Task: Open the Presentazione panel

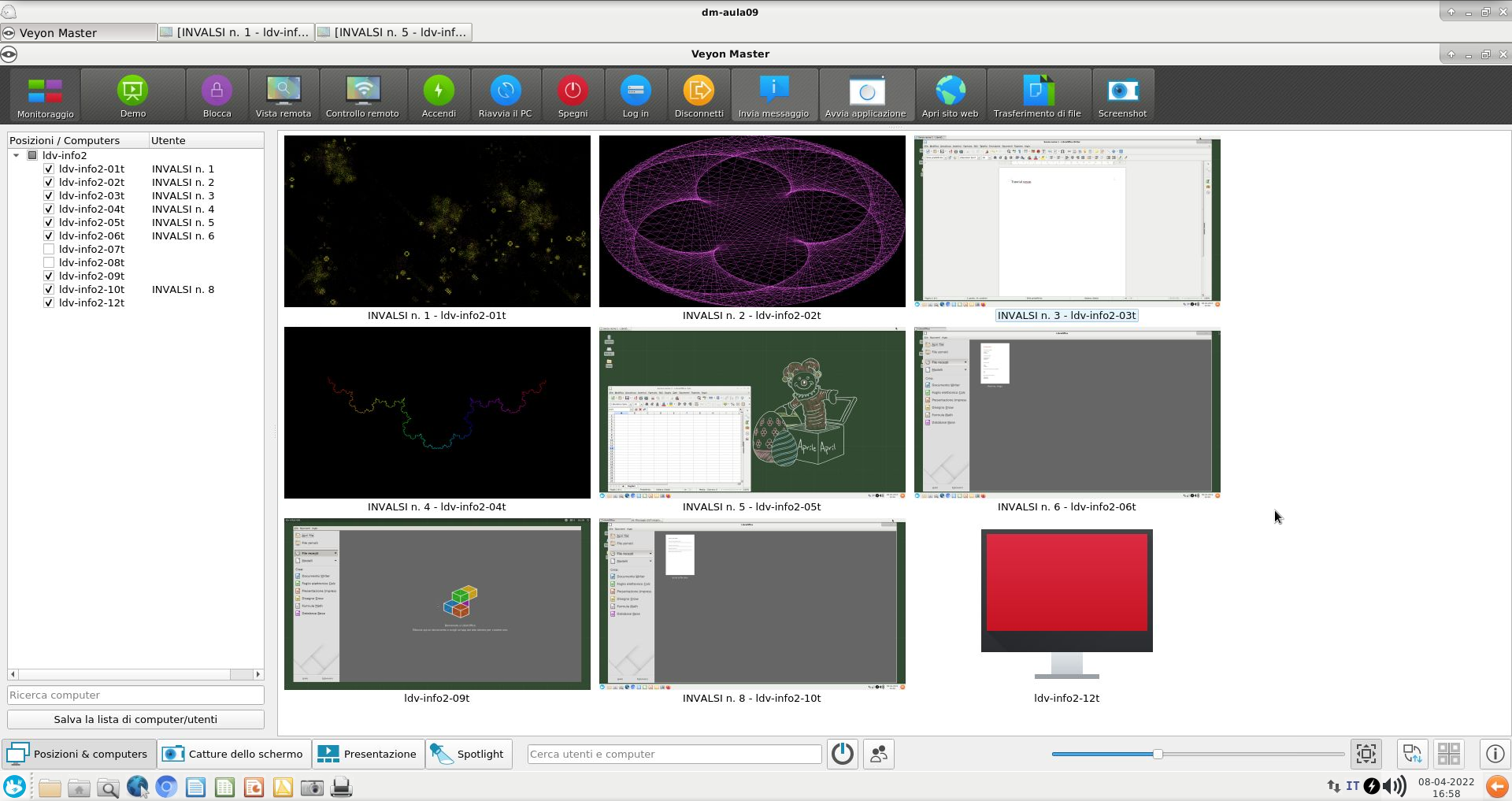Action: point(368,754)
